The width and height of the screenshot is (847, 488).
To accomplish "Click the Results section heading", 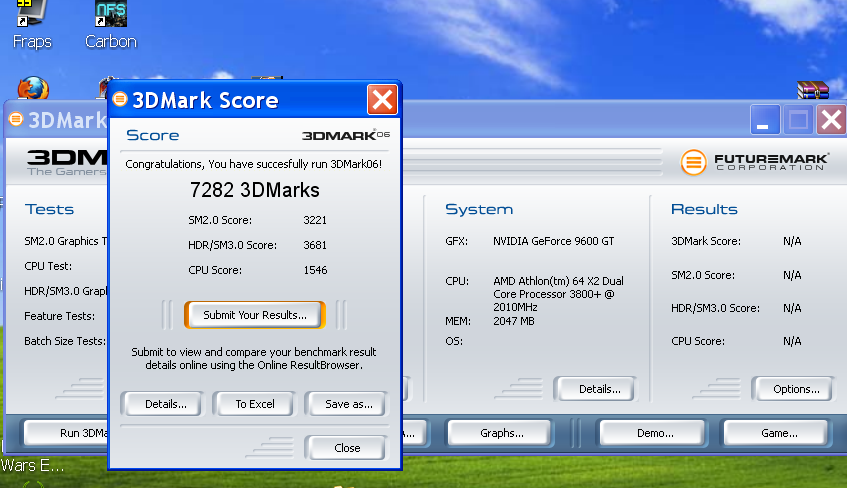I will pyautogui.click(x=704, y=209).
